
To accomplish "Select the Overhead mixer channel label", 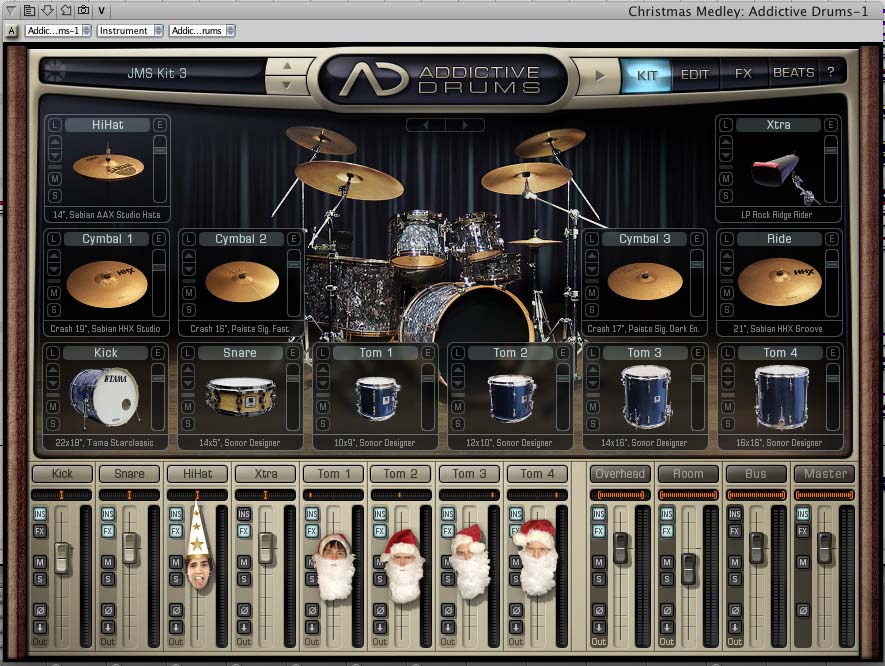I will coord(620,474).
